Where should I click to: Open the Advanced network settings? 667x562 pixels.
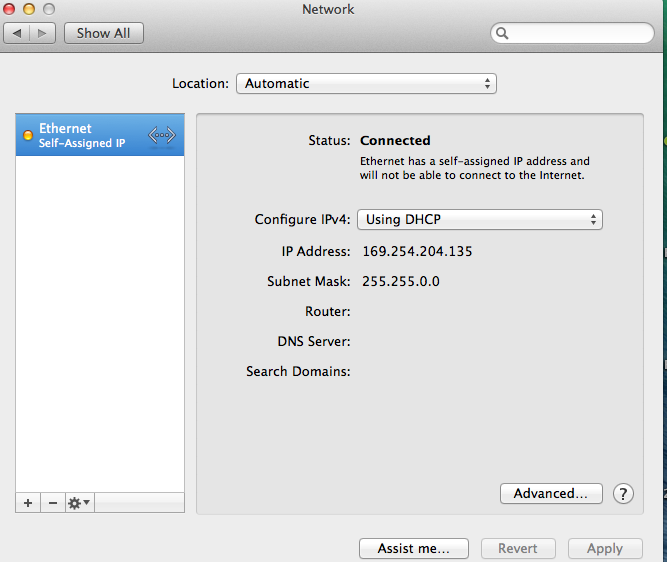pyautogui.click(x=550, y=493)
